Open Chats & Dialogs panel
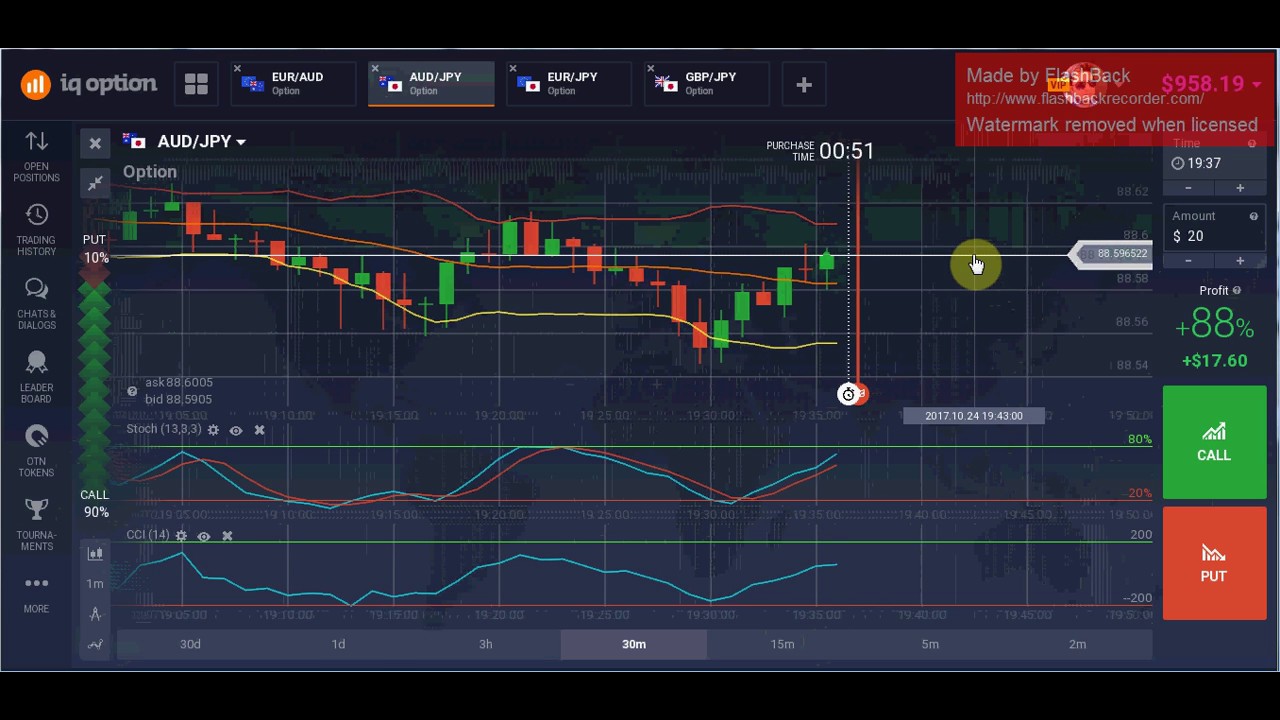This screenshot has width=1280, height=720. pyautogui.click(x=36, y=303)
